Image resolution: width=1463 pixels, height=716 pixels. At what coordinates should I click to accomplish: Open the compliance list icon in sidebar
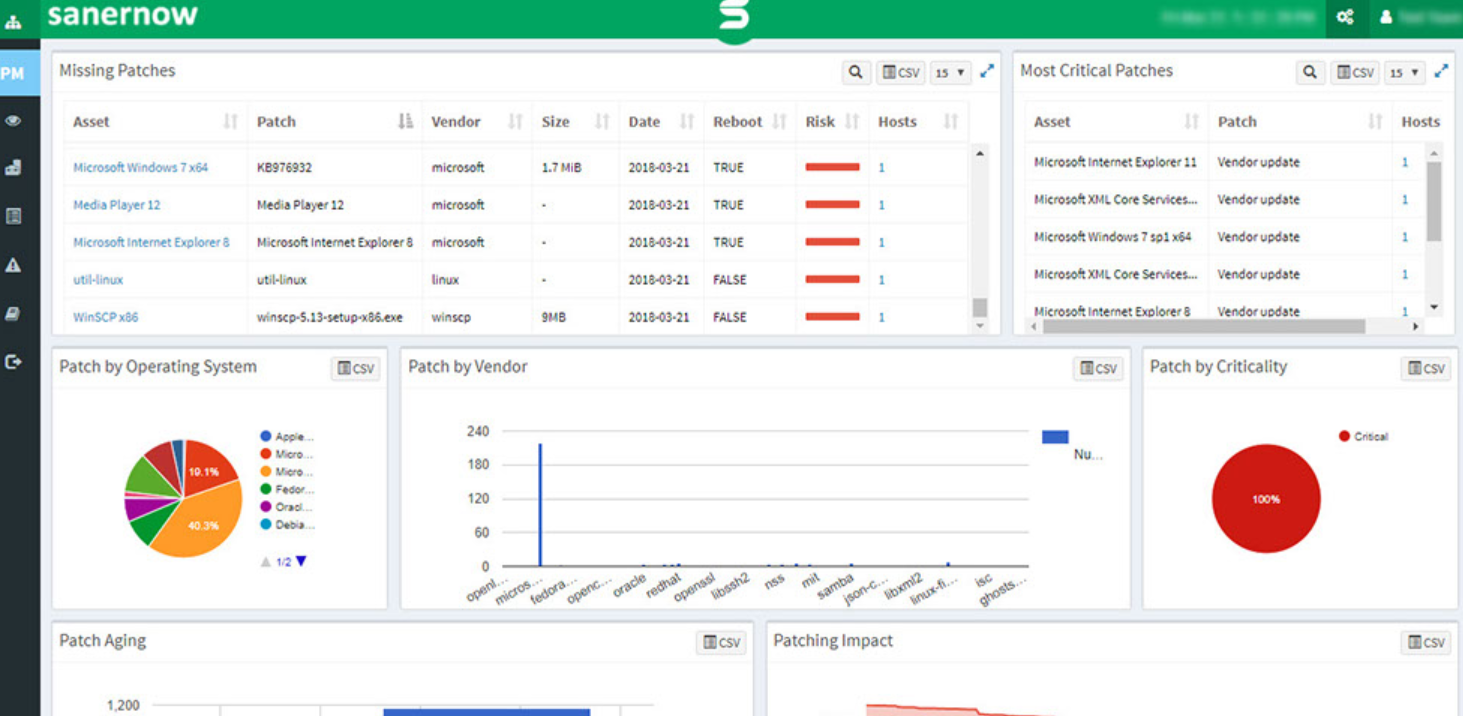tap(13, 216)
